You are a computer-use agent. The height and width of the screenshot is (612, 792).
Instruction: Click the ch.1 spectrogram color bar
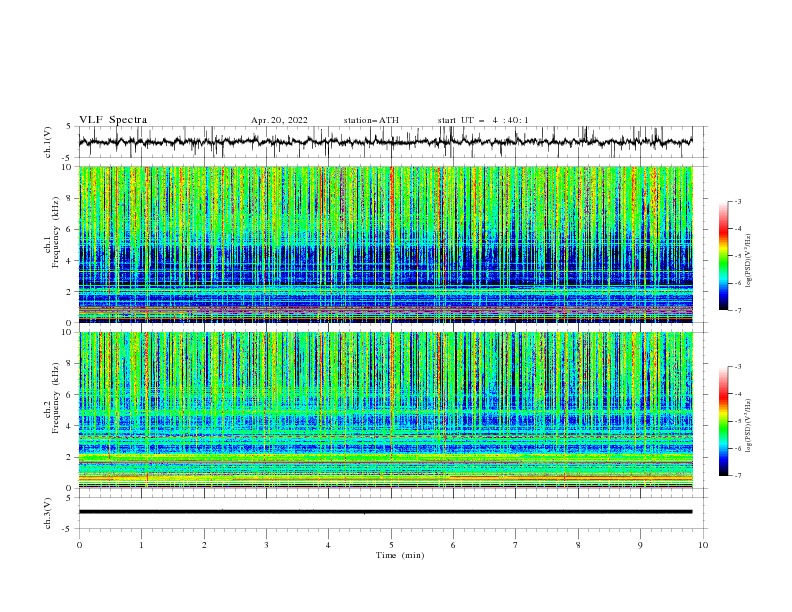tap(724, 256)
